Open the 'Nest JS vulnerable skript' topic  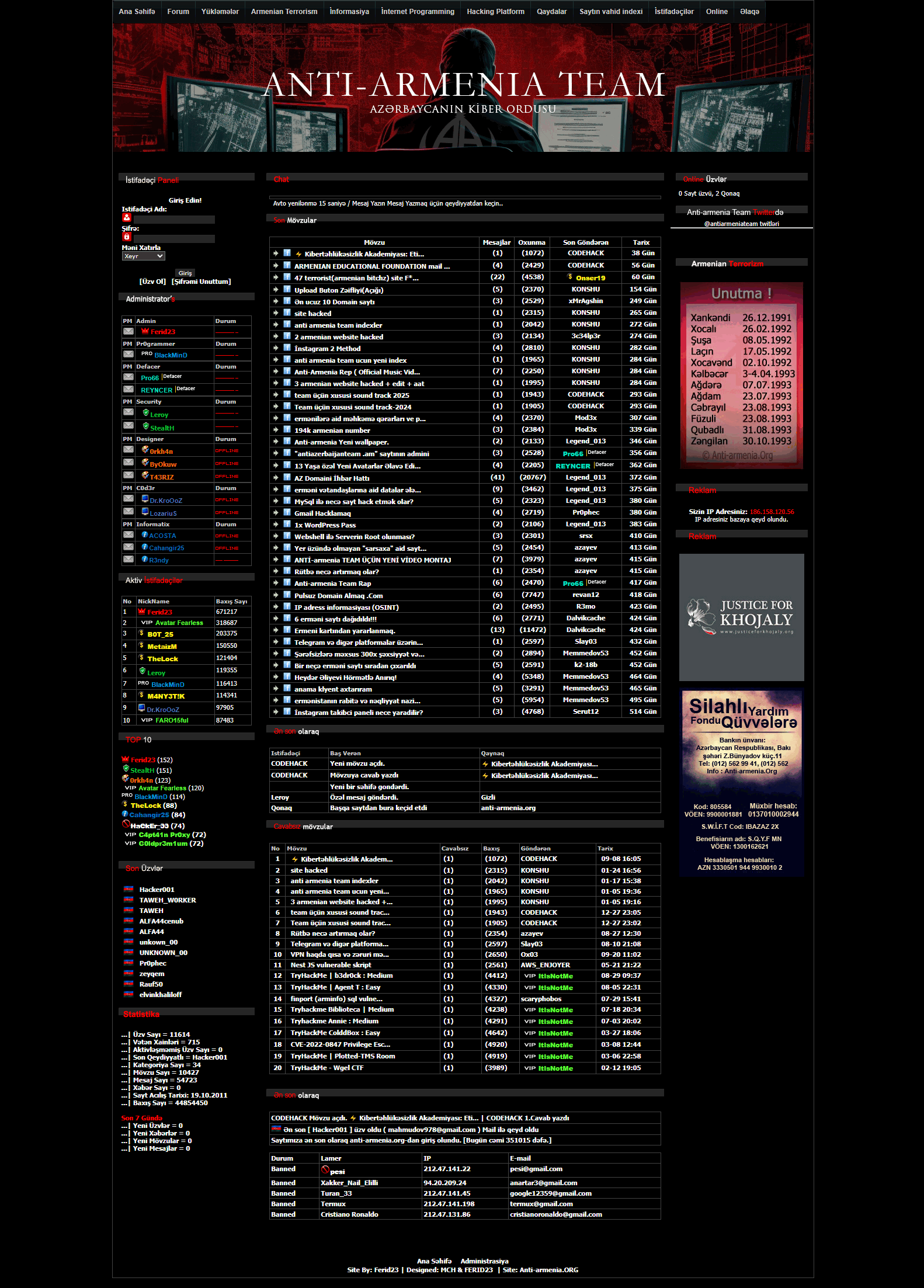(331, 965)
